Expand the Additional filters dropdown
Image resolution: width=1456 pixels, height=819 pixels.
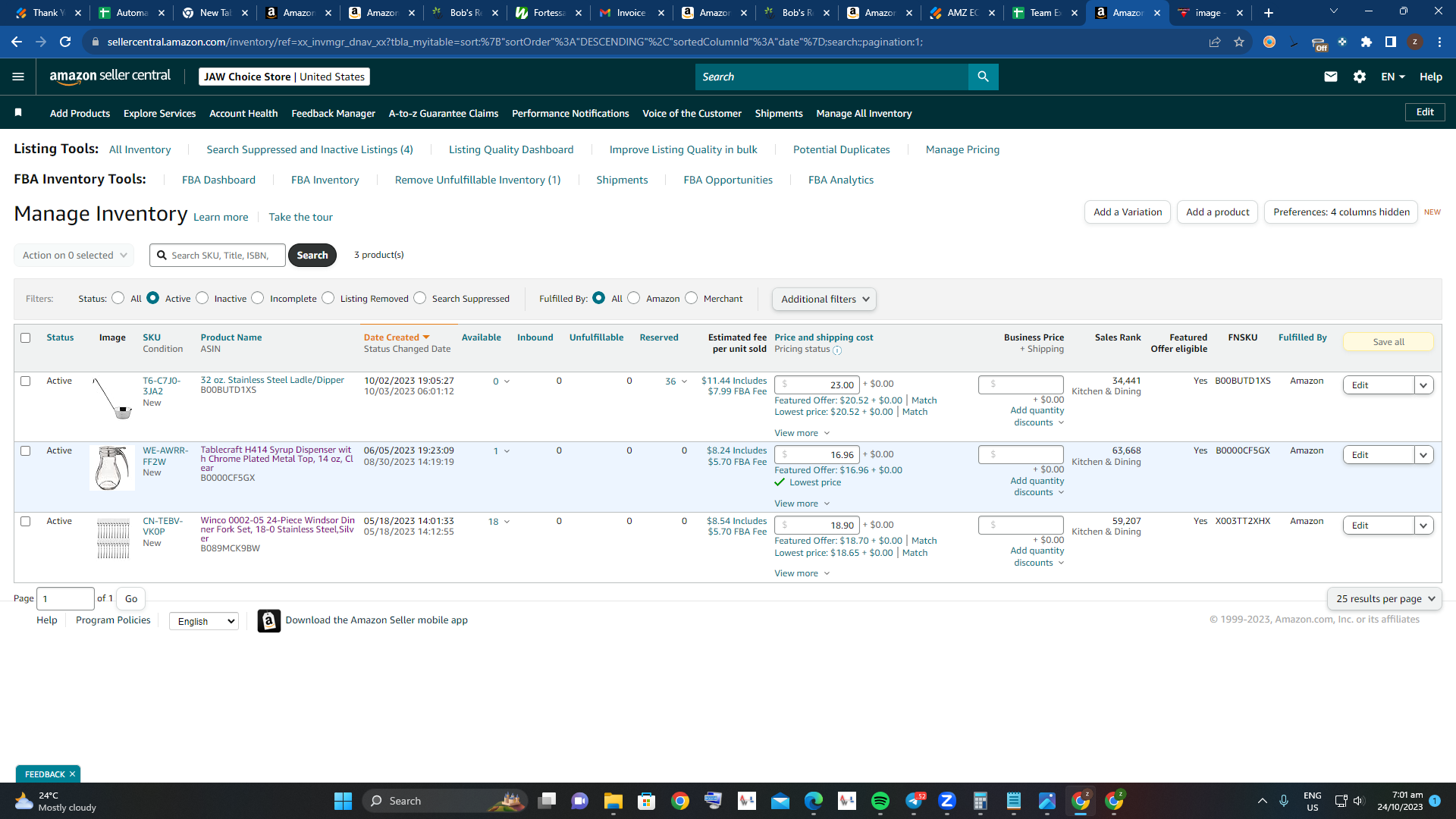click(x=824, y=300)
